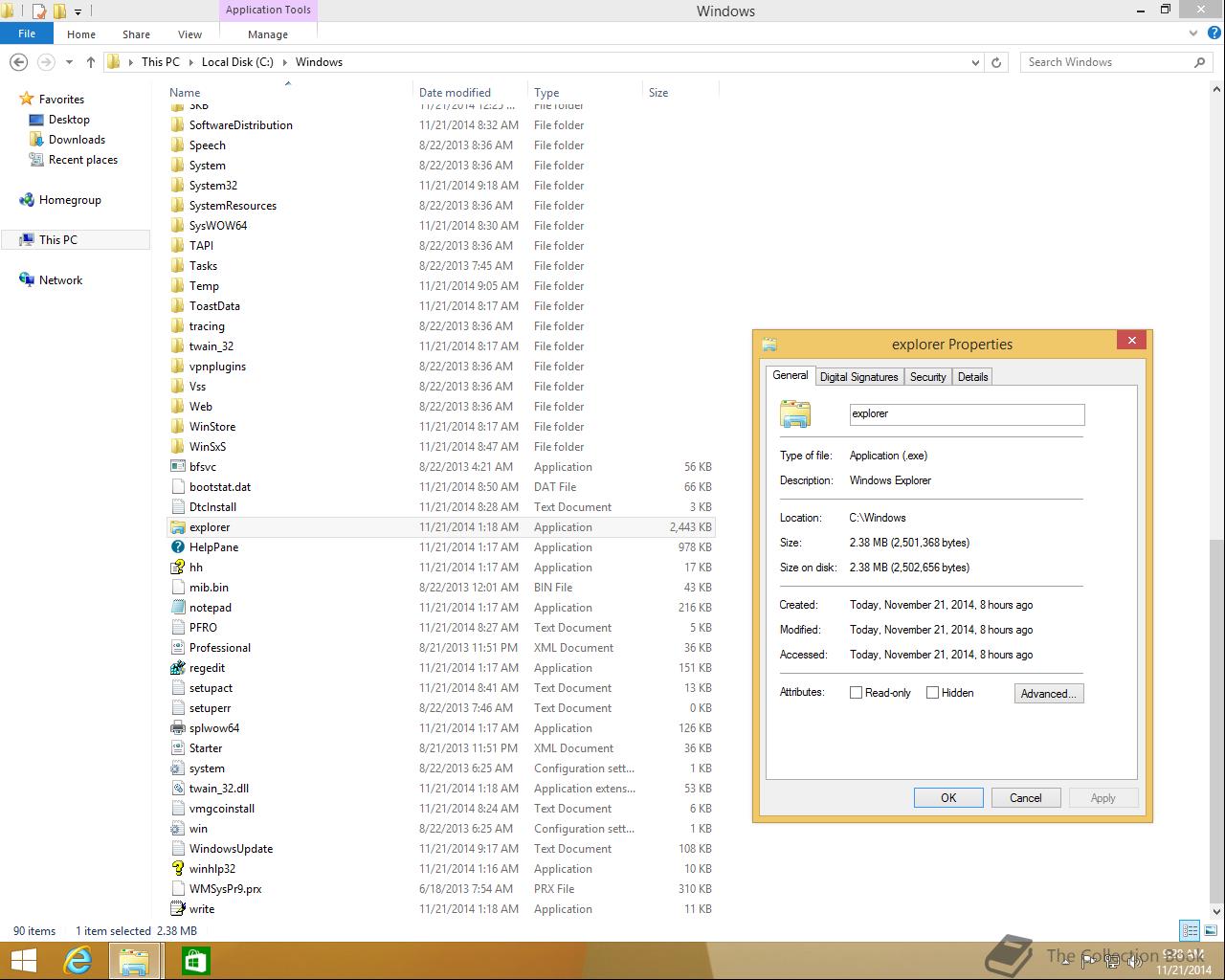This screenshot has width=1225, height=980.
Task: Open the Store app from taskbar
Action: pos(195,961)
